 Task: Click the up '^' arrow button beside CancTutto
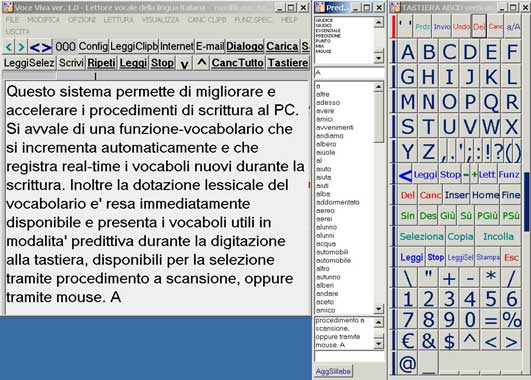pos(201,63)
